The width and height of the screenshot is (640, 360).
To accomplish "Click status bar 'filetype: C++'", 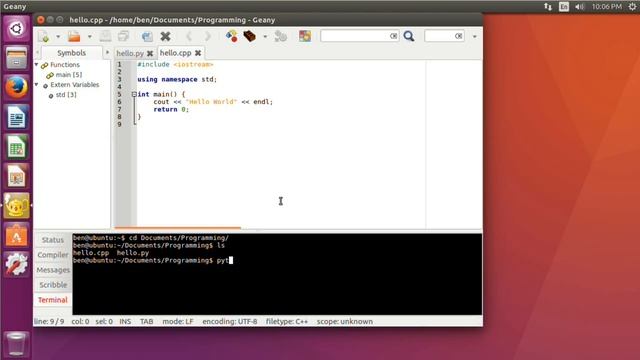I will click(x=287, y=322).
